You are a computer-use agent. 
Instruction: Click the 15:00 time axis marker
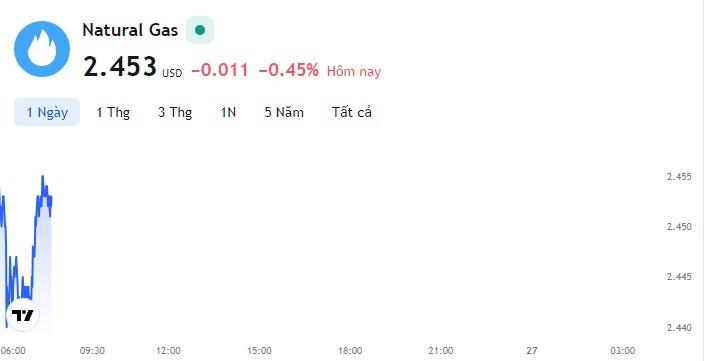(259, 351)
